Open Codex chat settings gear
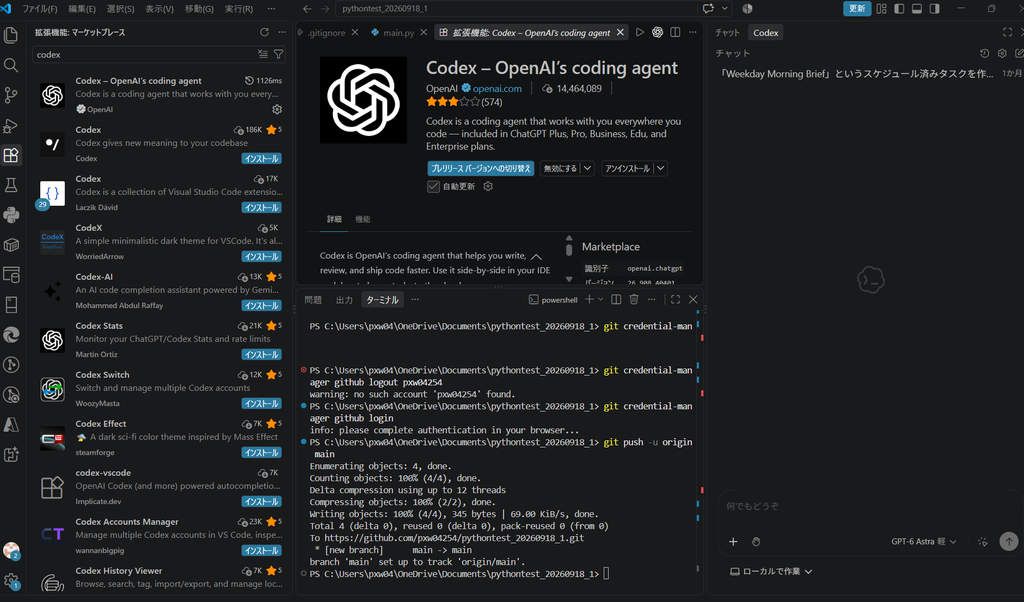The width and height of the screenshot is (1024, 602). [x=1002, y=53]
